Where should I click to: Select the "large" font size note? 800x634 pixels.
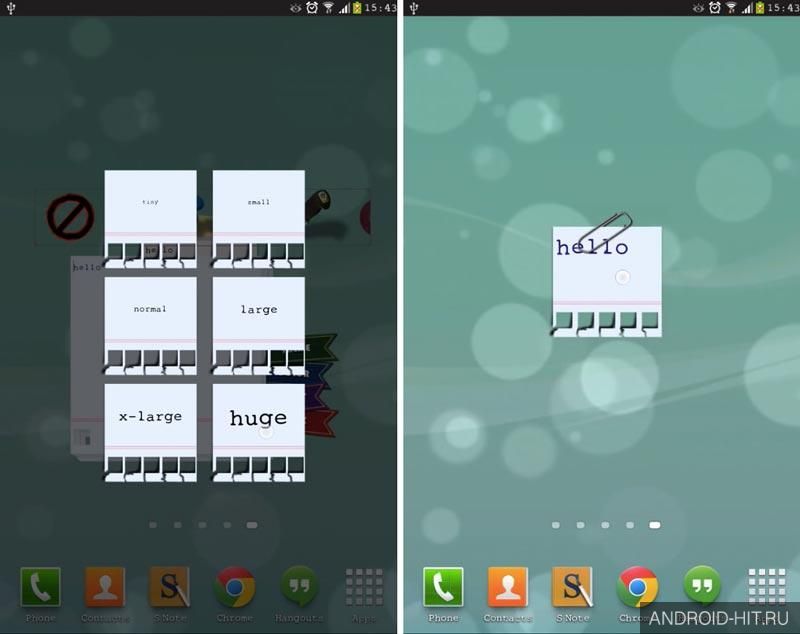tap(259, 326)
